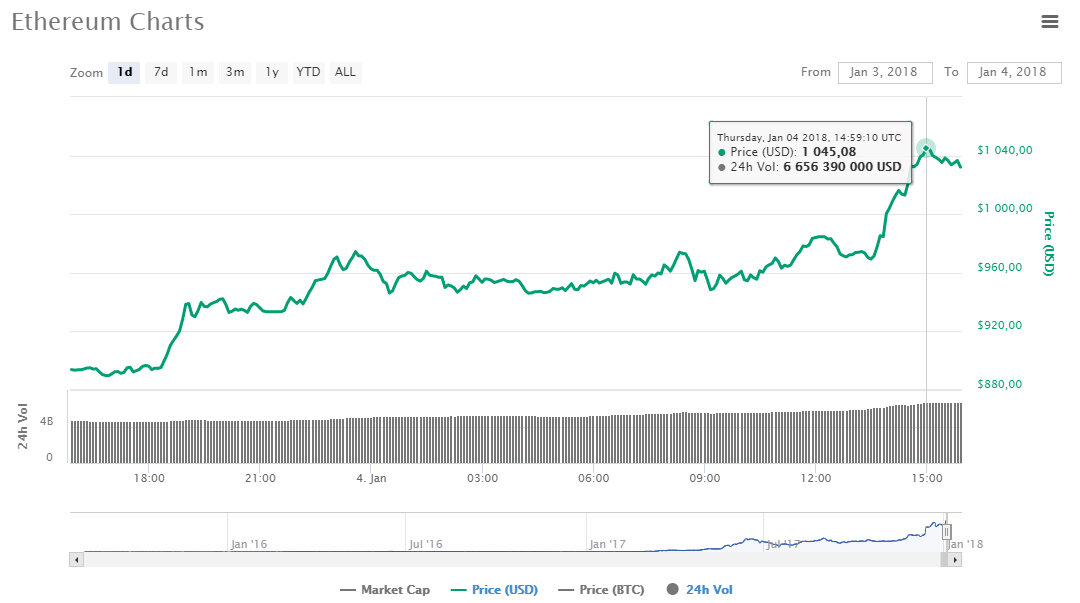Click the Market Cap legend marker

point(348,589)
